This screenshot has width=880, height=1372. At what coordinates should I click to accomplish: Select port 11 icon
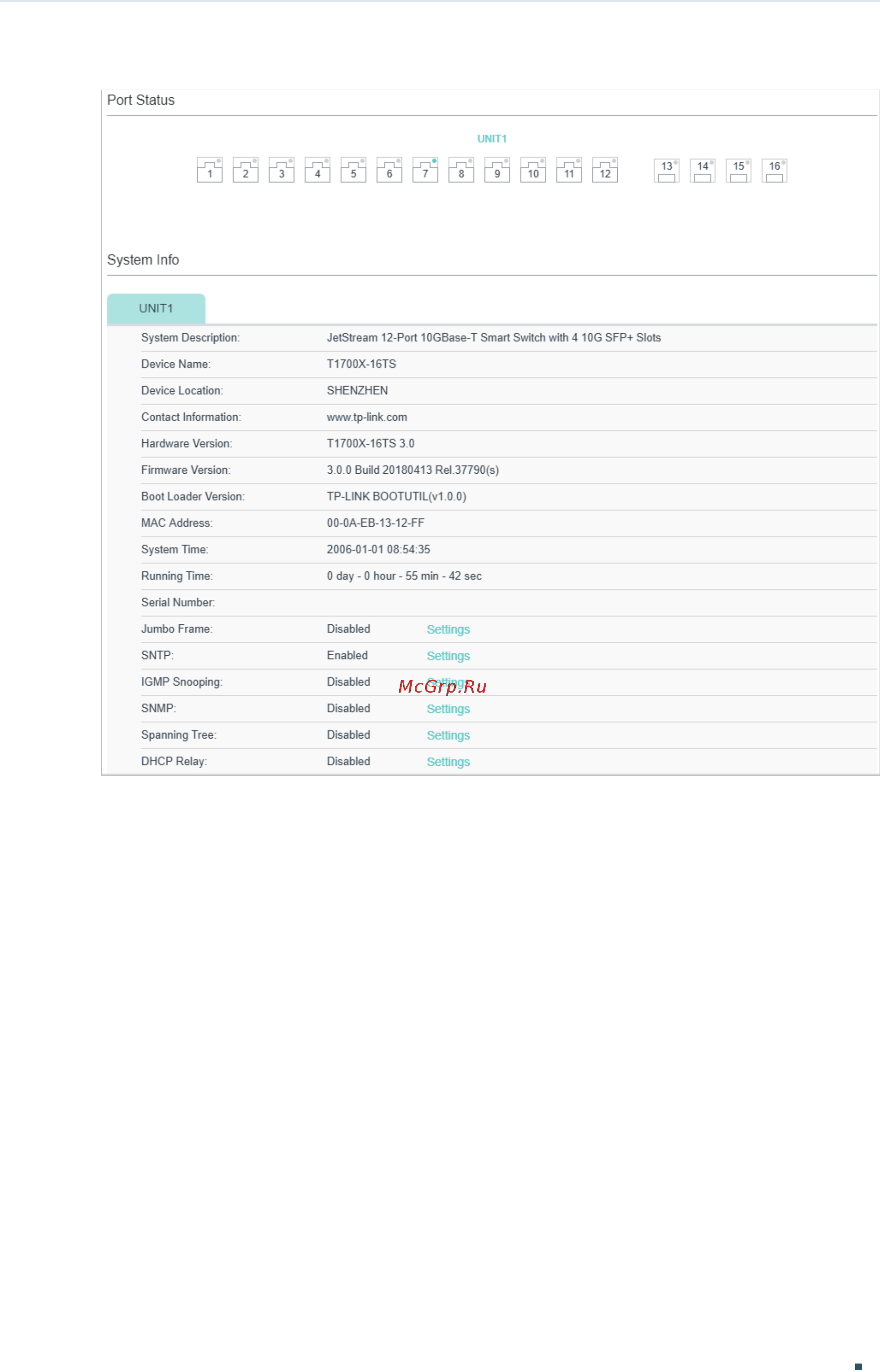[x=569, y=169]
